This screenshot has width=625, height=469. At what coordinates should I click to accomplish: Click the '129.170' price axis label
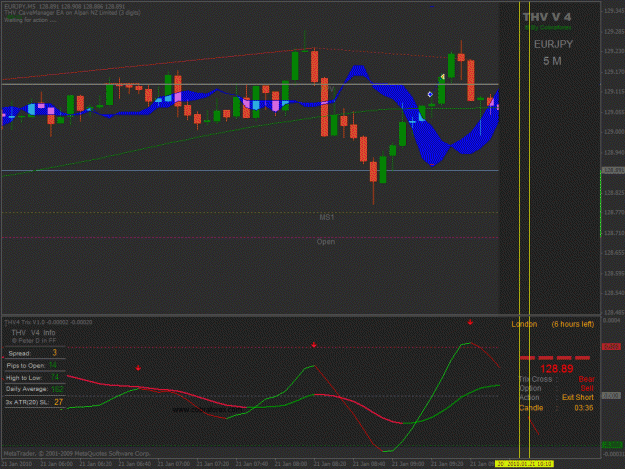tap(614, 72)
